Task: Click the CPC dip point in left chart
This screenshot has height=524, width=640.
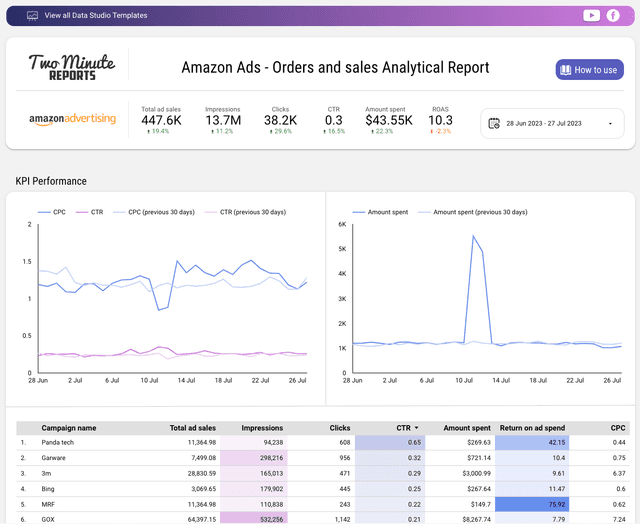Action: click(x=158, y=310)
